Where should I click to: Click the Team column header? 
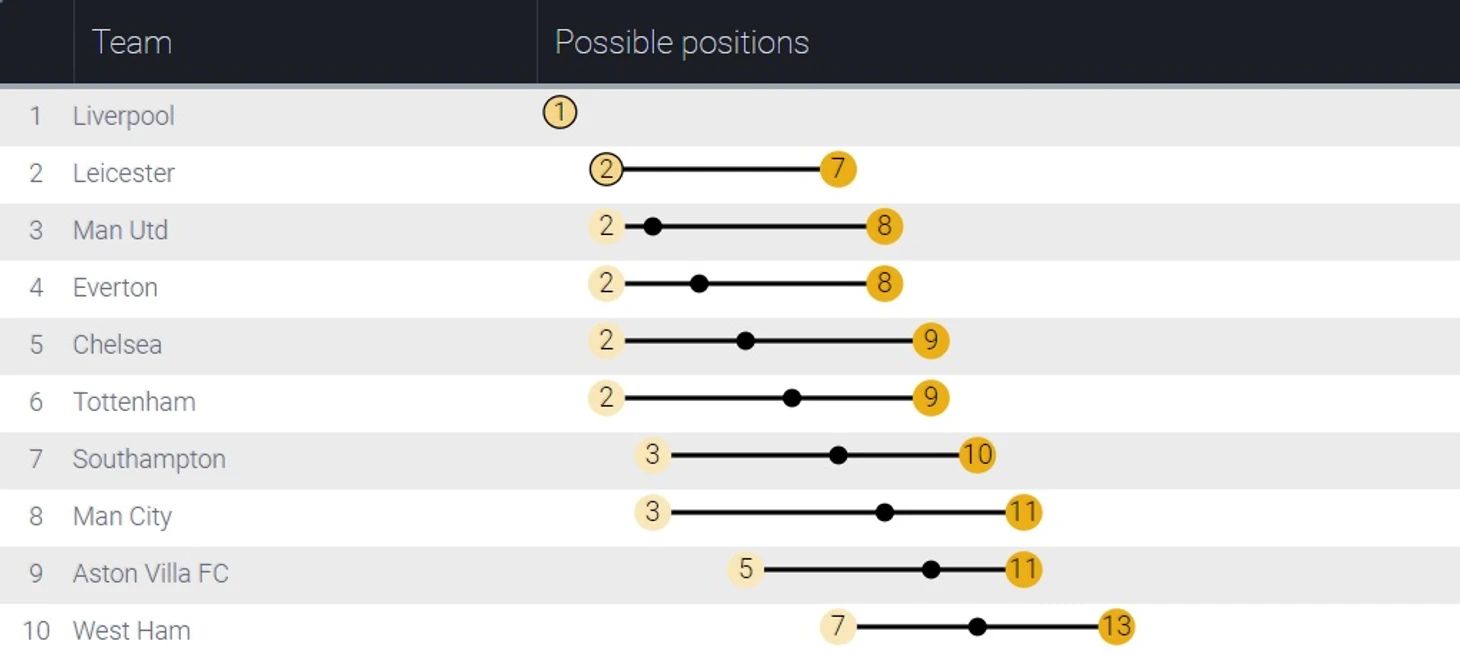pos(132,42)
